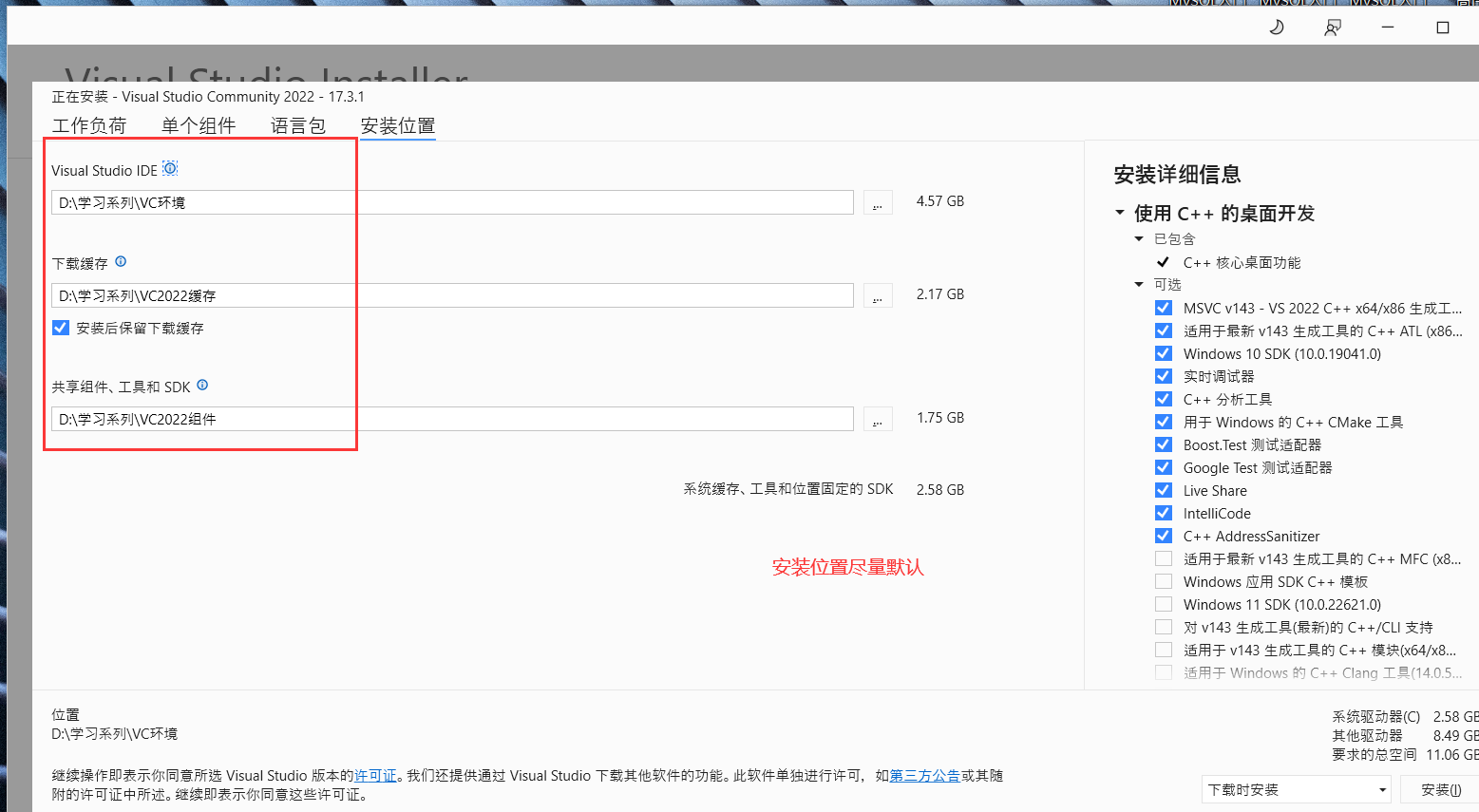Switch to 单个组件 tab
Image resolution: width=1479 pixels, height=812 pixels.
199,125
